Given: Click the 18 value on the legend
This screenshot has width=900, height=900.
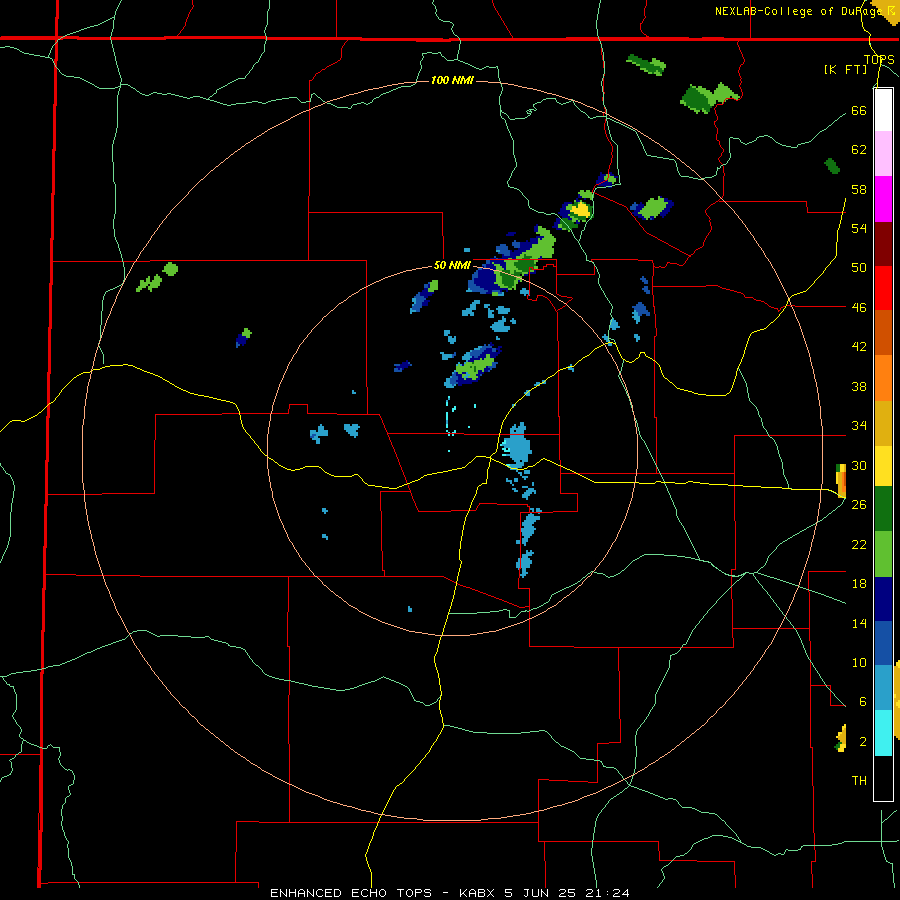Looking at the screenshot, I should (x=859, y=584).
